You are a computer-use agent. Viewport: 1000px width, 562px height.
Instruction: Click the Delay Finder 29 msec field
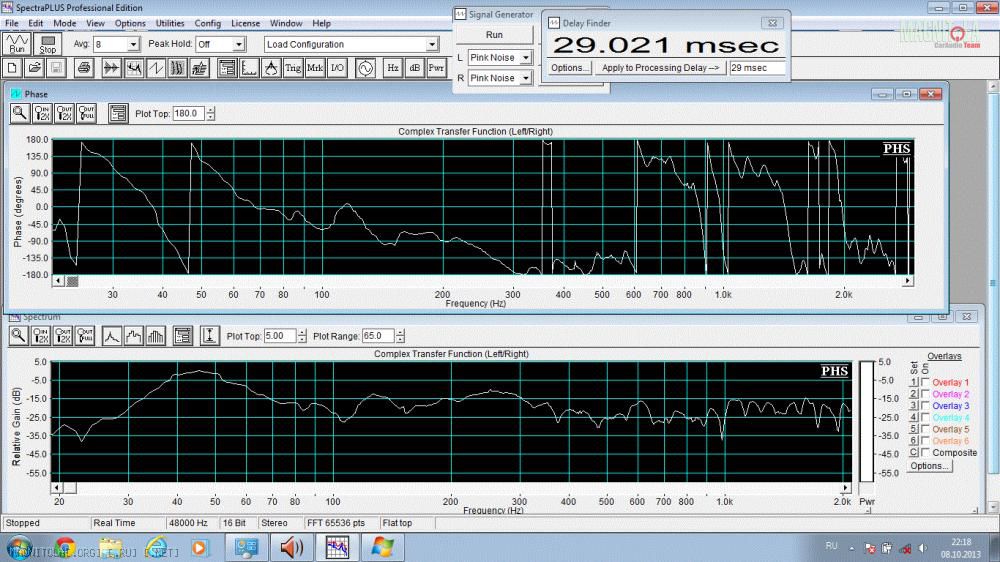(757, 68)
